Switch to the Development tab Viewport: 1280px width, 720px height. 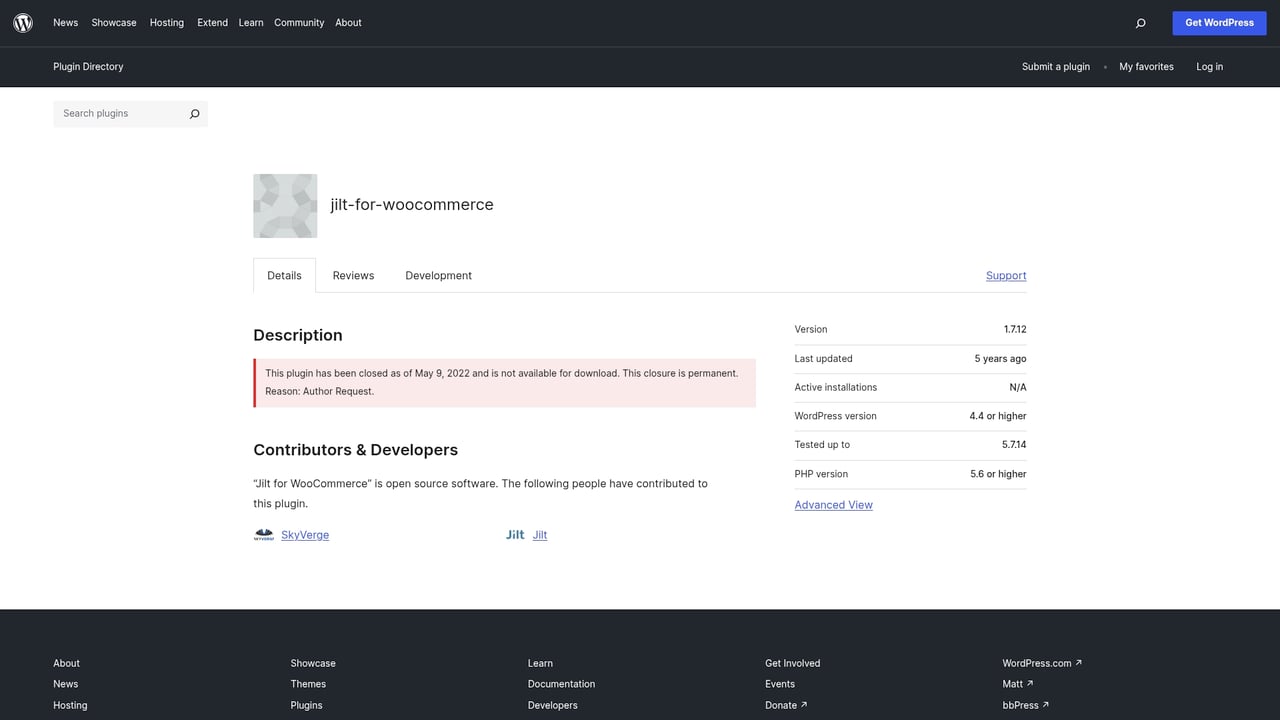point(438,275)
